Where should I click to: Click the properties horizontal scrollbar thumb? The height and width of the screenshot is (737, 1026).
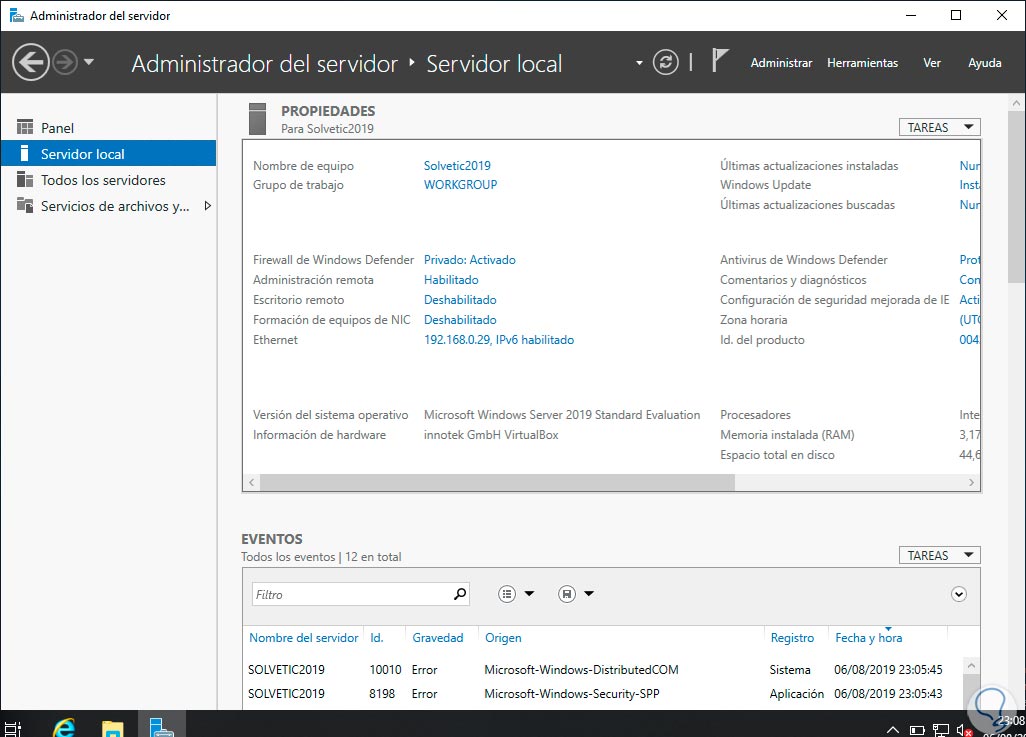tap(497, 482)
